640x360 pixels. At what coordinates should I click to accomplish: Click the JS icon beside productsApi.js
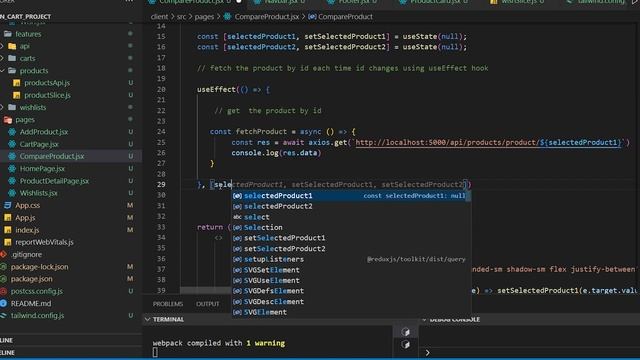17,83
